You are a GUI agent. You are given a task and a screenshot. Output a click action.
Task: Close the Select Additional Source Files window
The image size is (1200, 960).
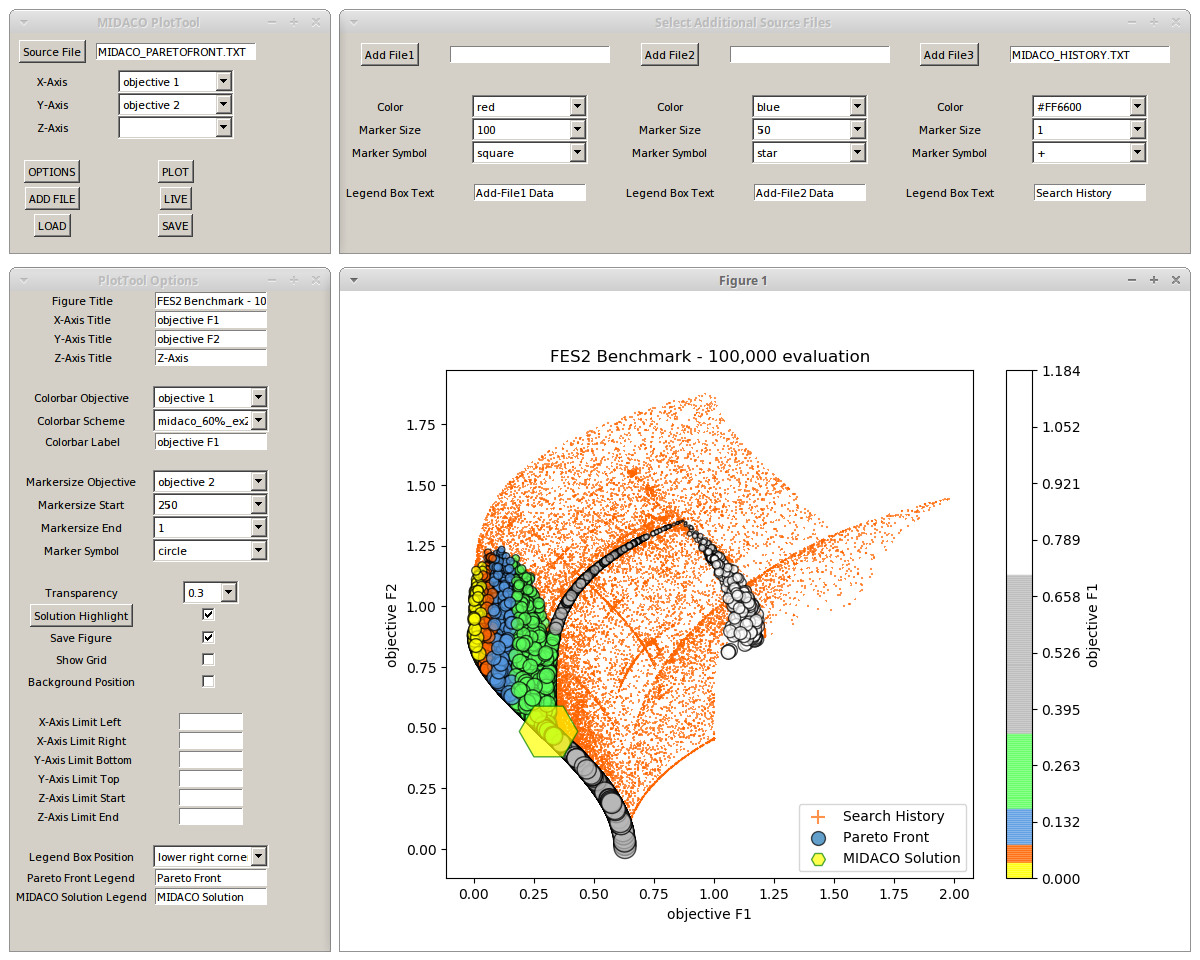1176,22
